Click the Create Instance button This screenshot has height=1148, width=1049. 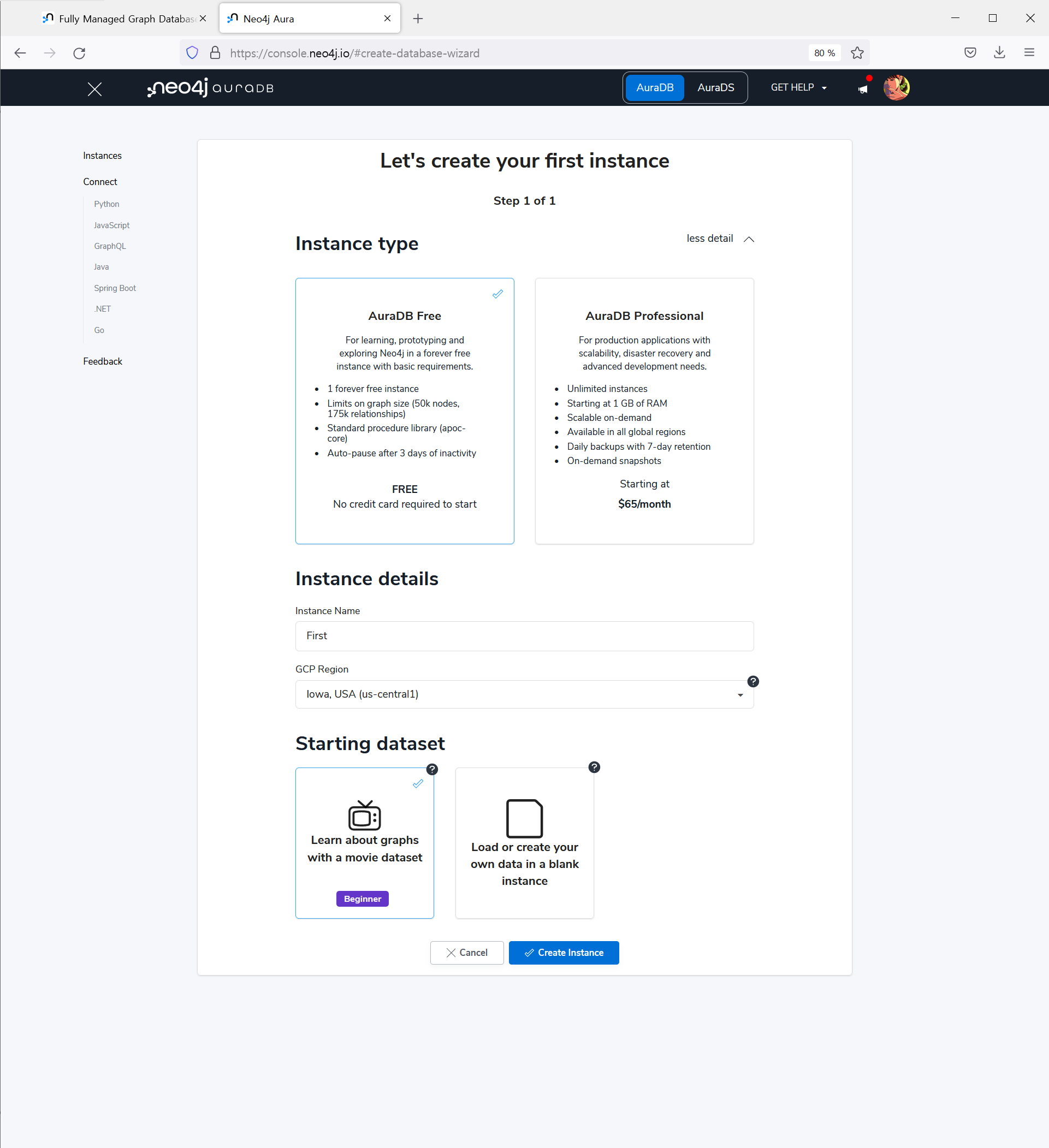pos(563,953)
